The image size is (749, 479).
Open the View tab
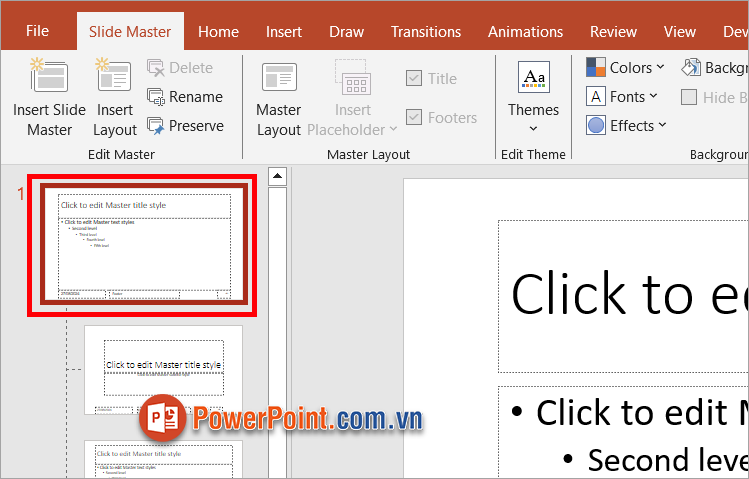(679, 32)
